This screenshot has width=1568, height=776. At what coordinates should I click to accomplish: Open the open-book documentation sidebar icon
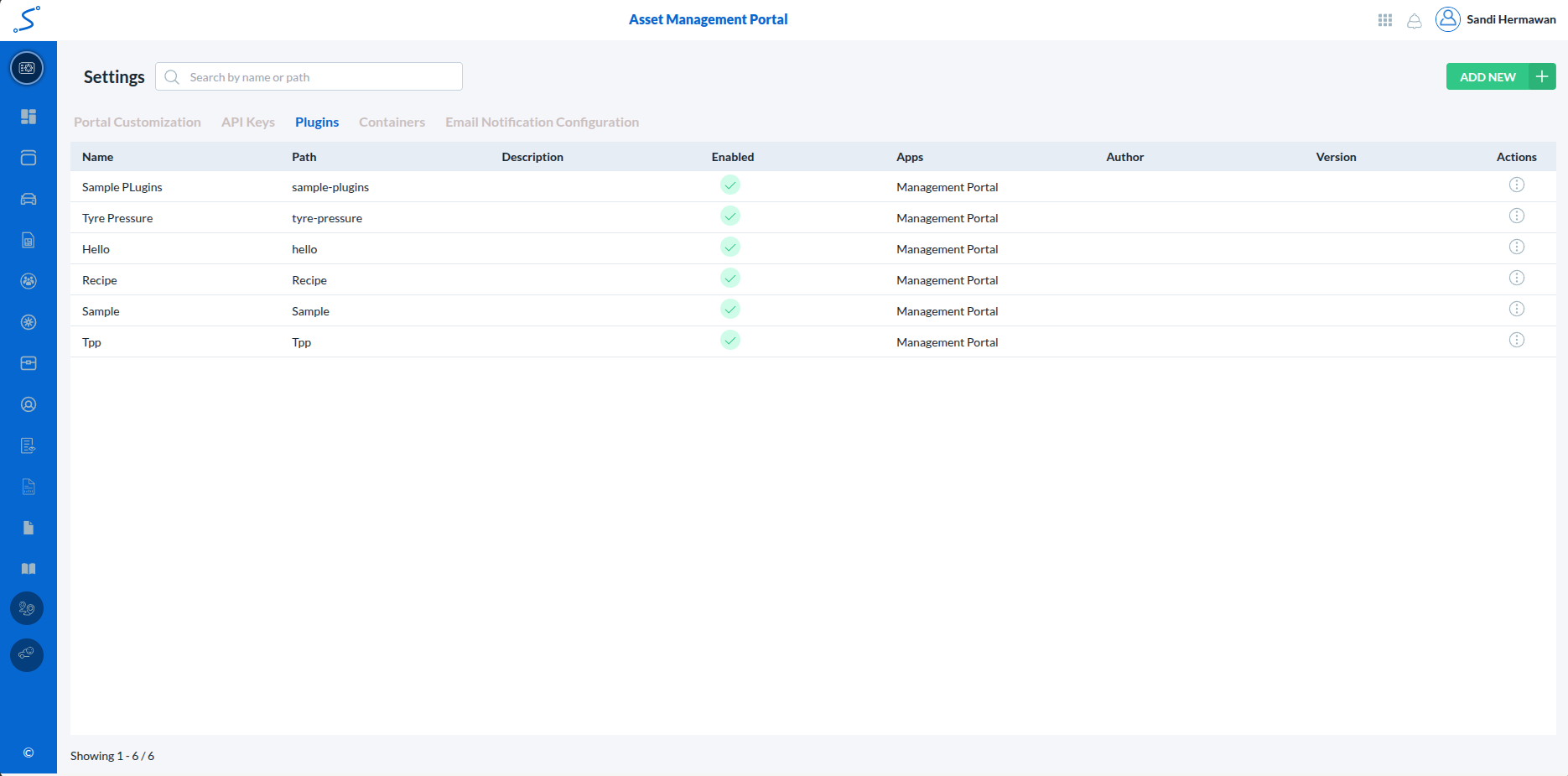point(29,569)
